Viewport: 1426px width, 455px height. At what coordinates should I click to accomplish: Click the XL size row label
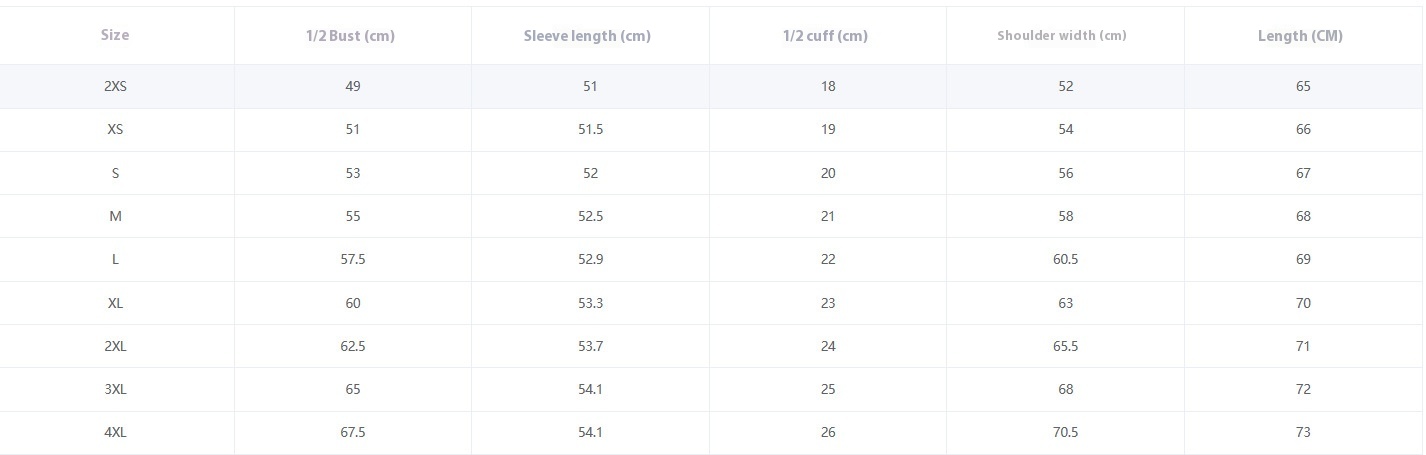[x=115, y=303]
